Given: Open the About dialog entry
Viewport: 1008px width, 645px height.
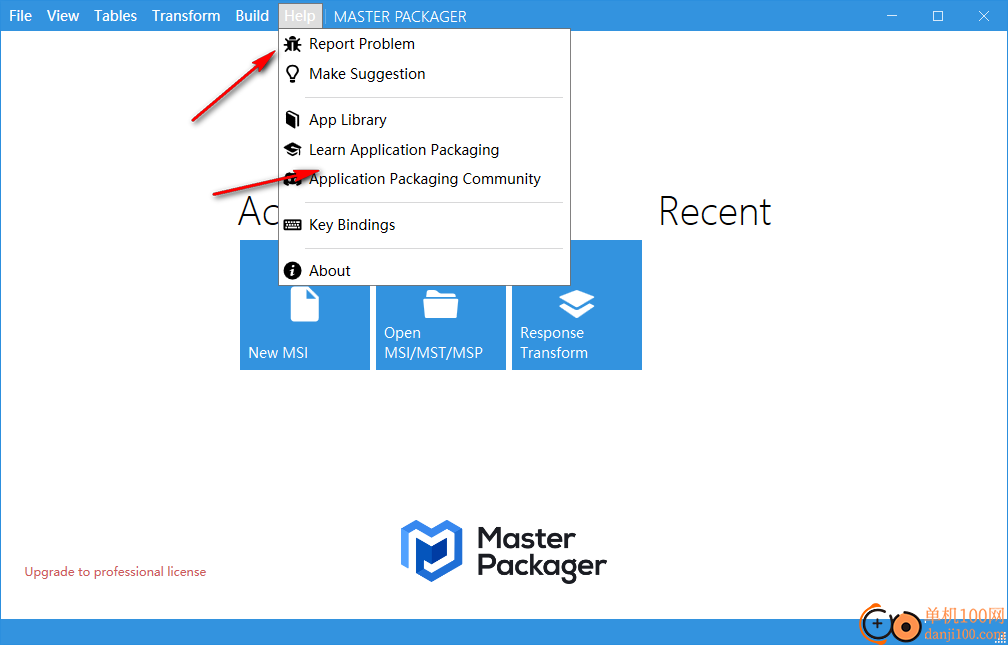Looking at the screenshot, I should [424, 271].
